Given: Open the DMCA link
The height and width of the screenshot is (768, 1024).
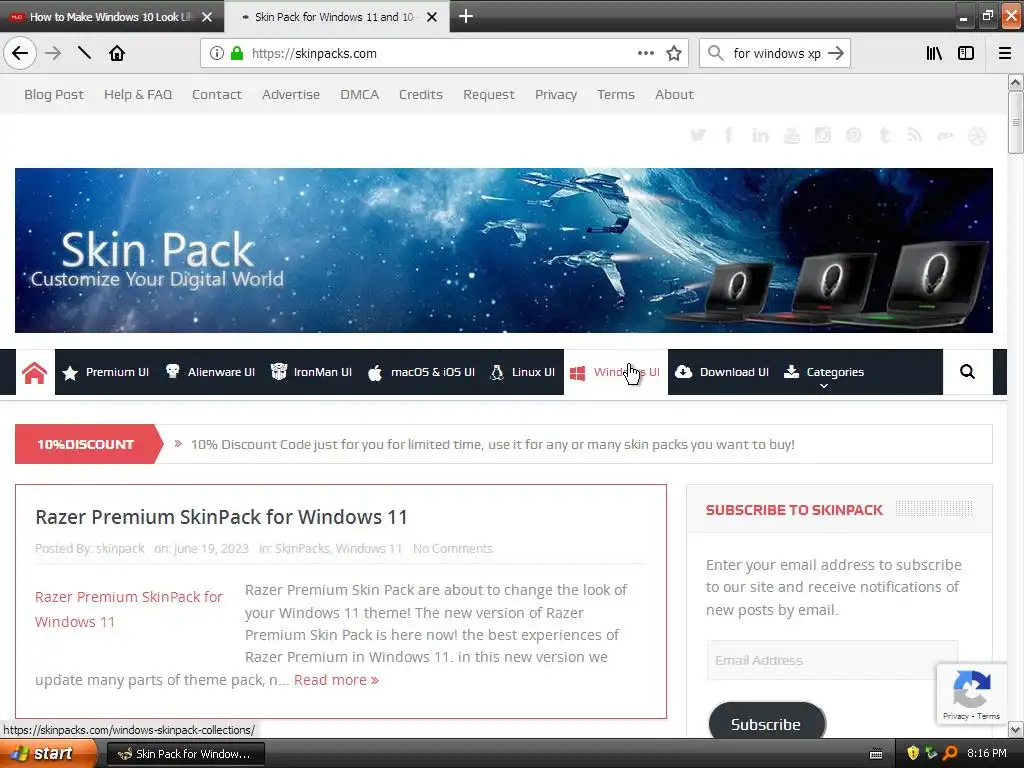Looking at the screenshot, I should click(359, 95).
